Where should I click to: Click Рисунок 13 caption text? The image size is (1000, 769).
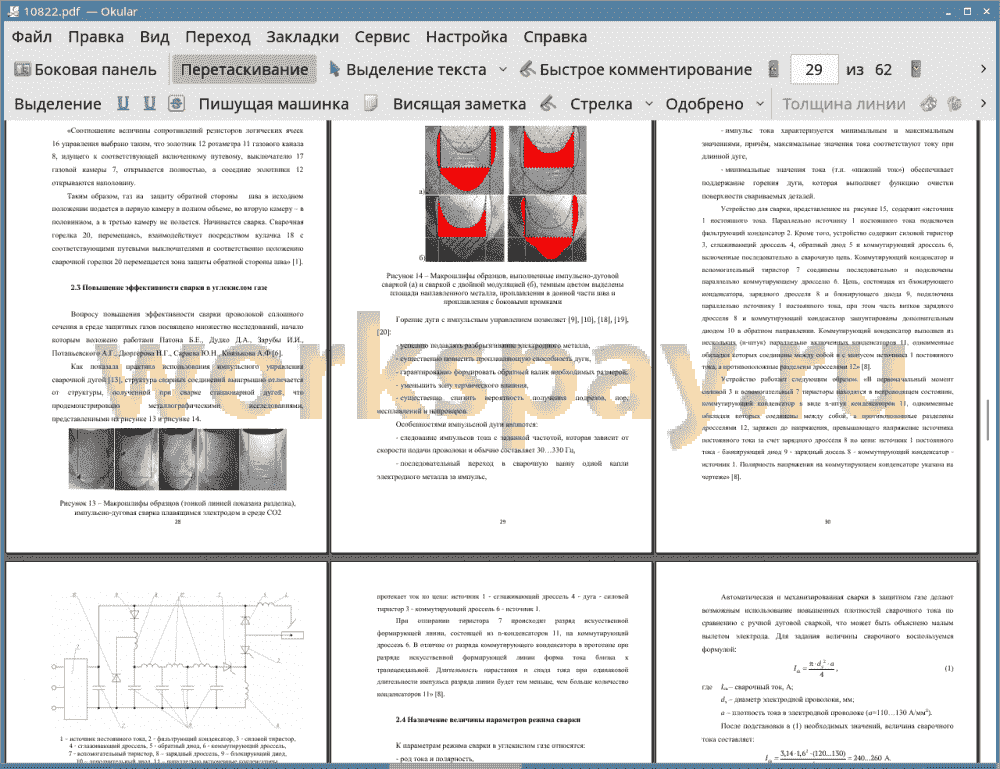click(x=177, y=508)
